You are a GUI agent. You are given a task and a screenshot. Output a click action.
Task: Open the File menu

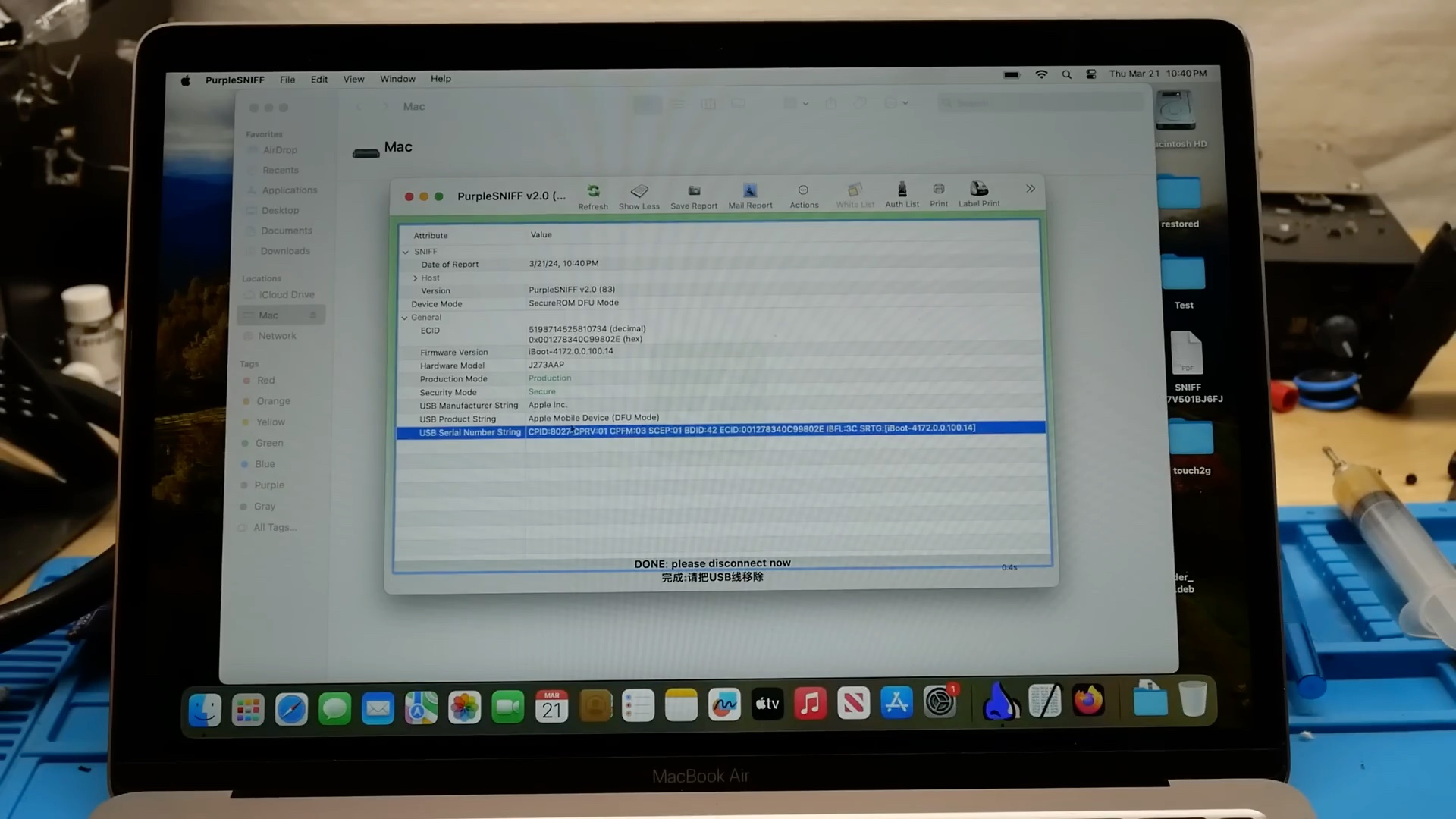click(x=287, y=80)
